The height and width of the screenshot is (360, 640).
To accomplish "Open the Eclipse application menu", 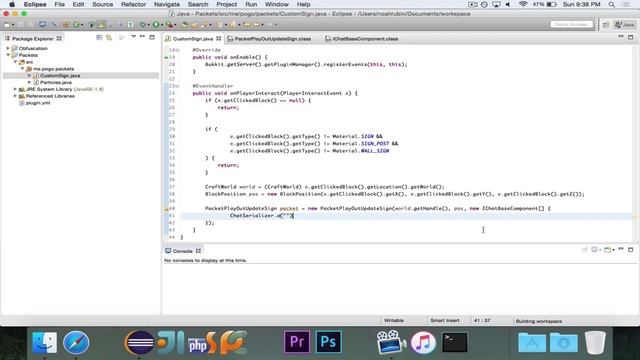I will pyautogui.click(x=35, y=4).
